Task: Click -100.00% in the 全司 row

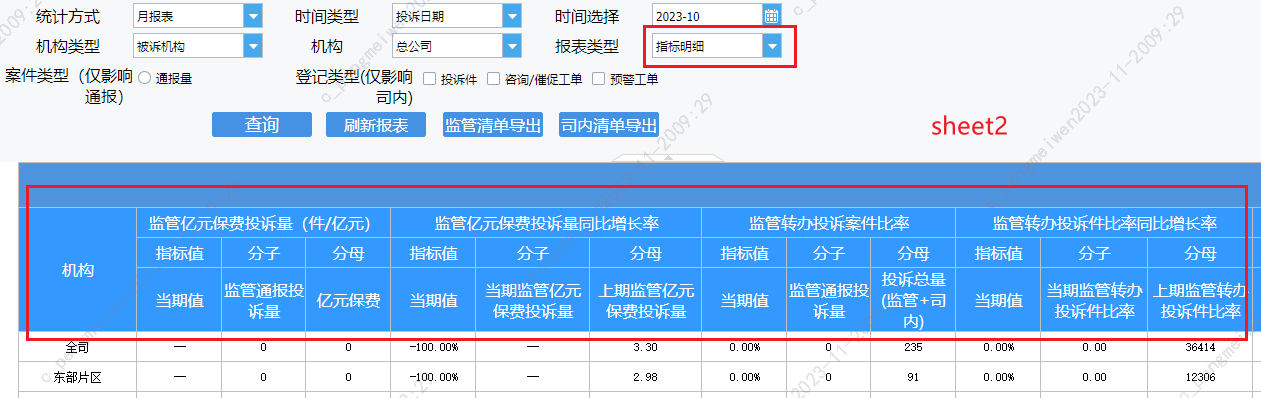Action: 433,347
